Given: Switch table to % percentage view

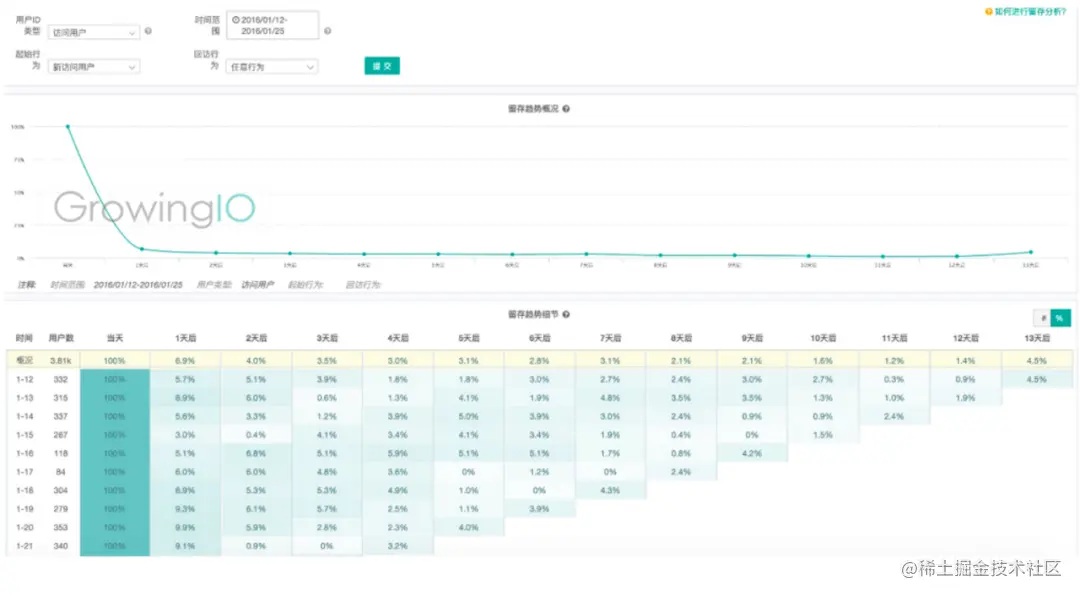Looking at the screenshot, I should [1061, 317].
